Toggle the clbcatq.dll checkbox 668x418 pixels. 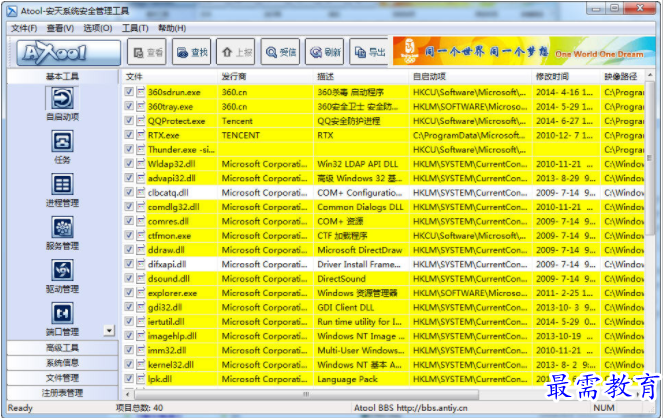click(x=129, y=192)
